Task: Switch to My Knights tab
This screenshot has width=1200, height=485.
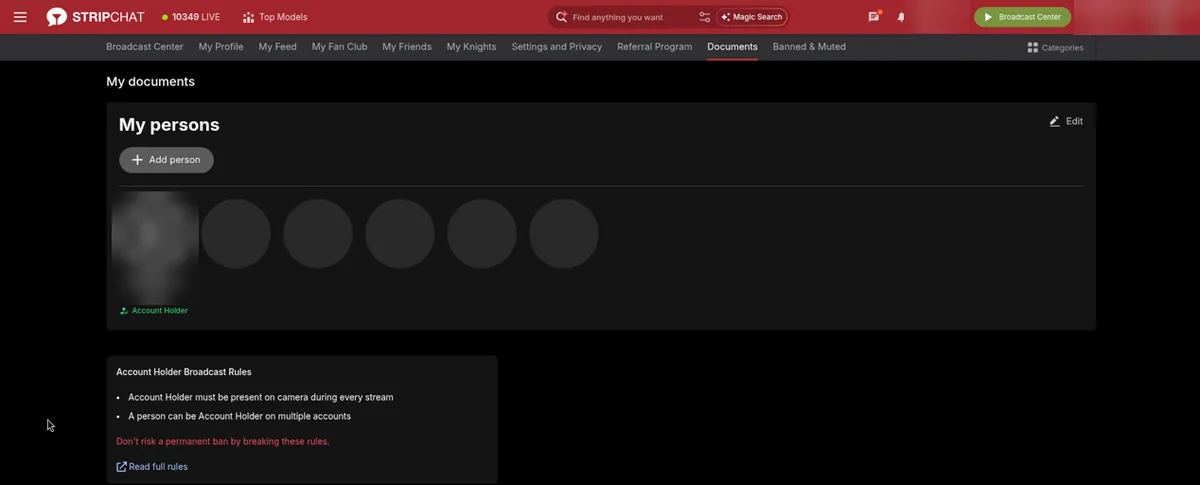Action: pos(471,47)
